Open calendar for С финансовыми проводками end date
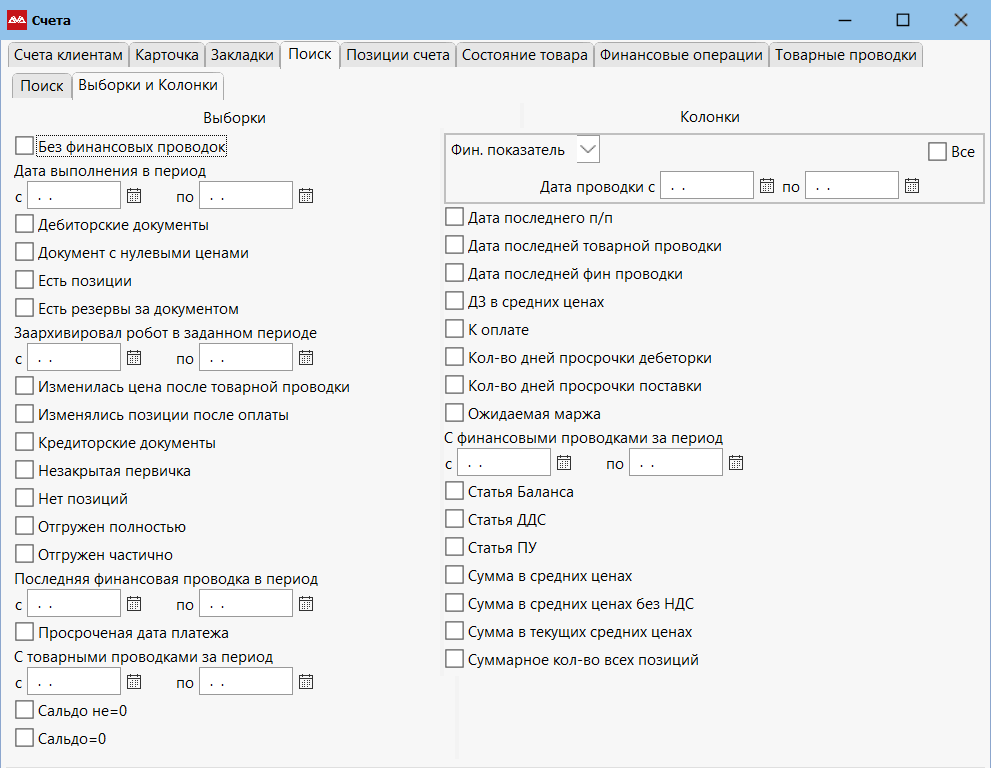 point(736,463)
